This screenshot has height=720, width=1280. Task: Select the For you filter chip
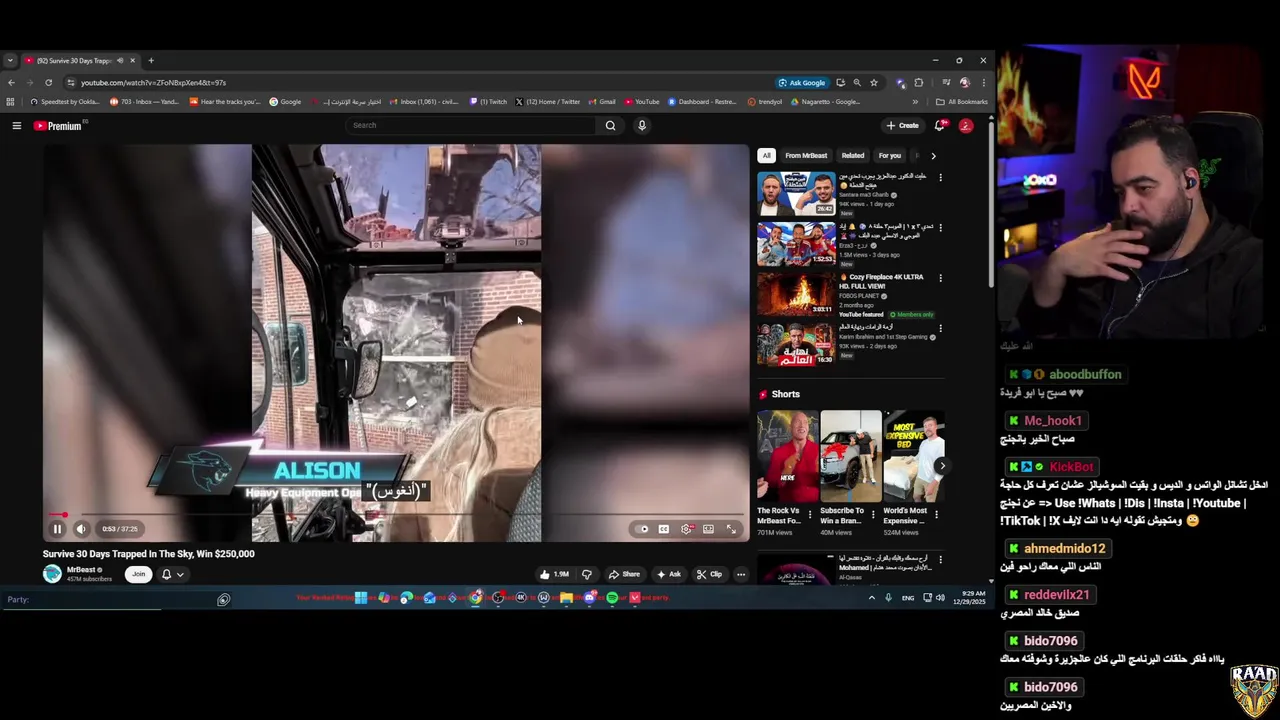(x=890, y=155)
